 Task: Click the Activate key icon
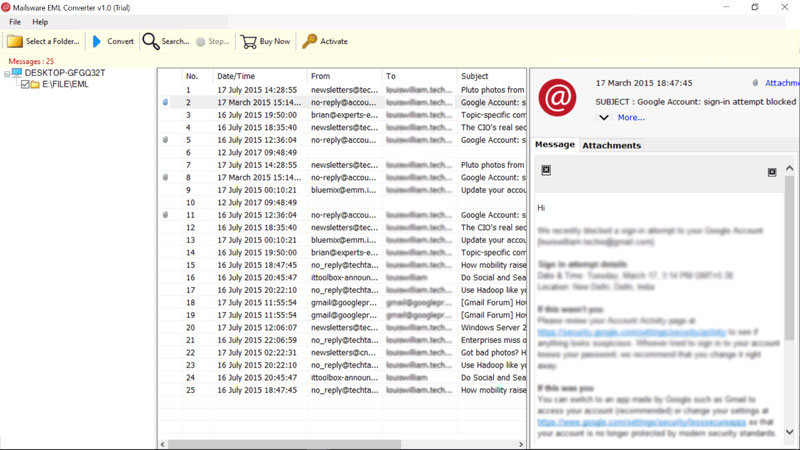(x=309, y=41)
